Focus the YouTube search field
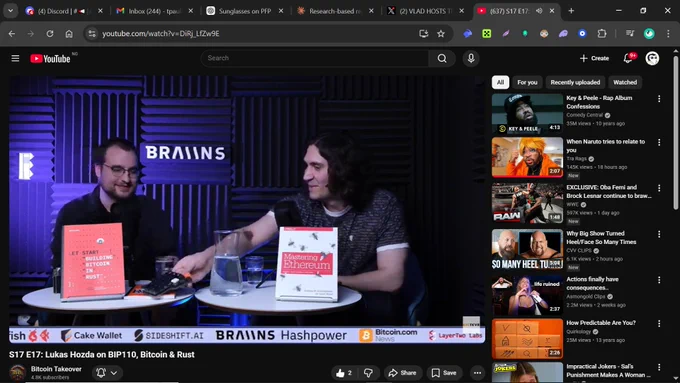 pyautogui.click(x=315, y=58)
